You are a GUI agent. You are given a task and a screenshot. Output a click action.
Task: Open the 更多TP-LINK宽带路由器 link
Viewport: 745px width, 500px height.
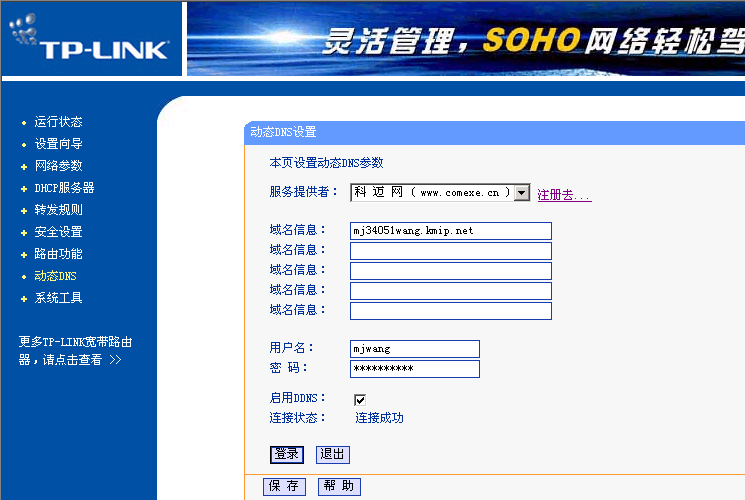tap(75, 351)
